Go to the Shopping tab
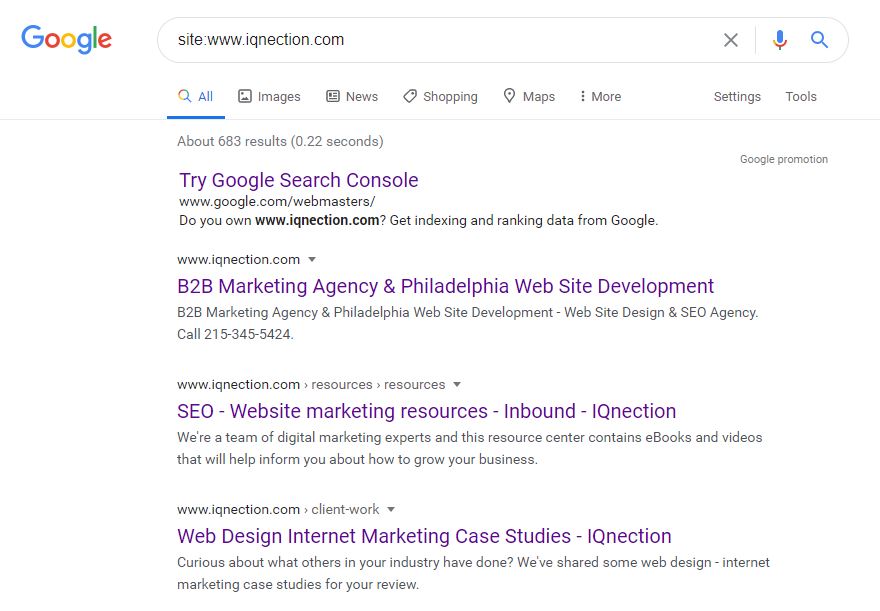 441,97
